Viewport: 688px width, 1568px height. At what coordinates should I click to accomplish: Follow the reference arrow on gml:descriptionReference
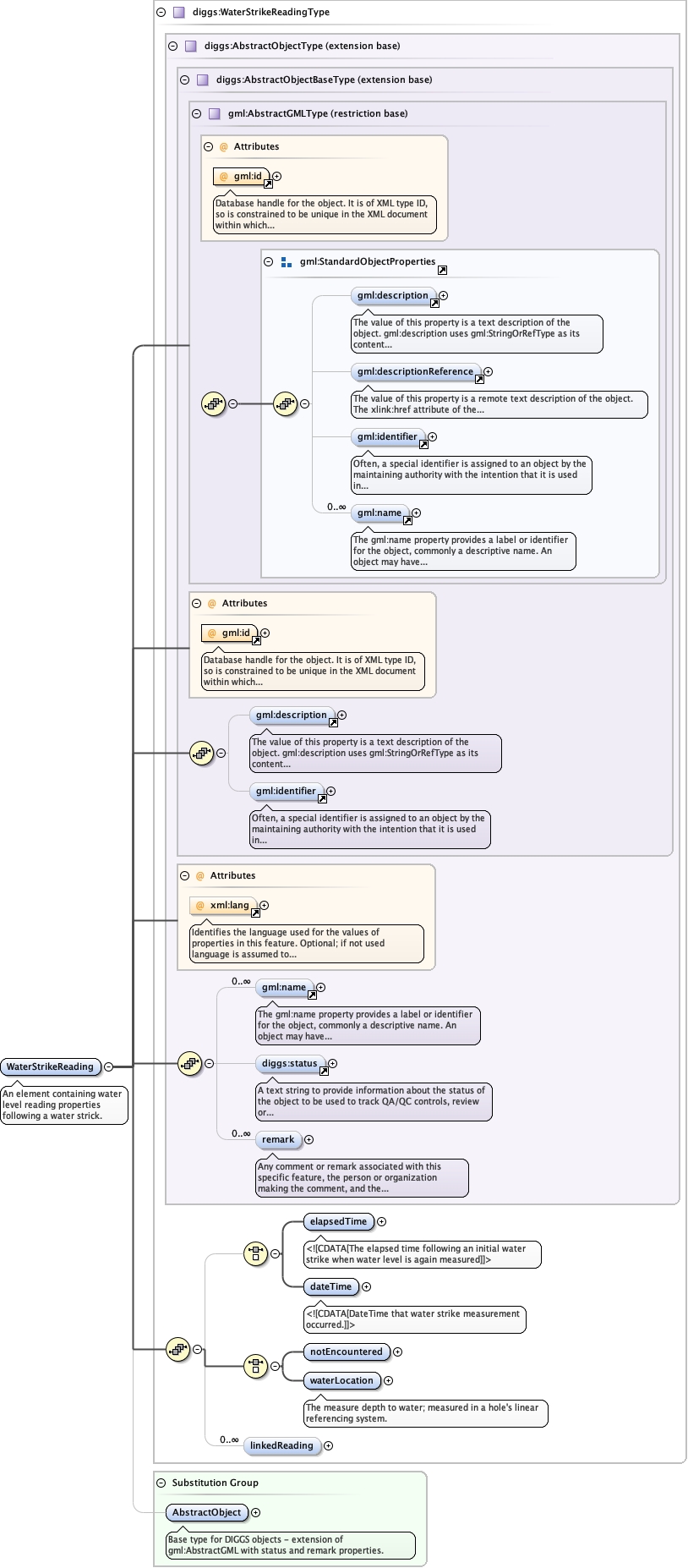pos(479,379)
